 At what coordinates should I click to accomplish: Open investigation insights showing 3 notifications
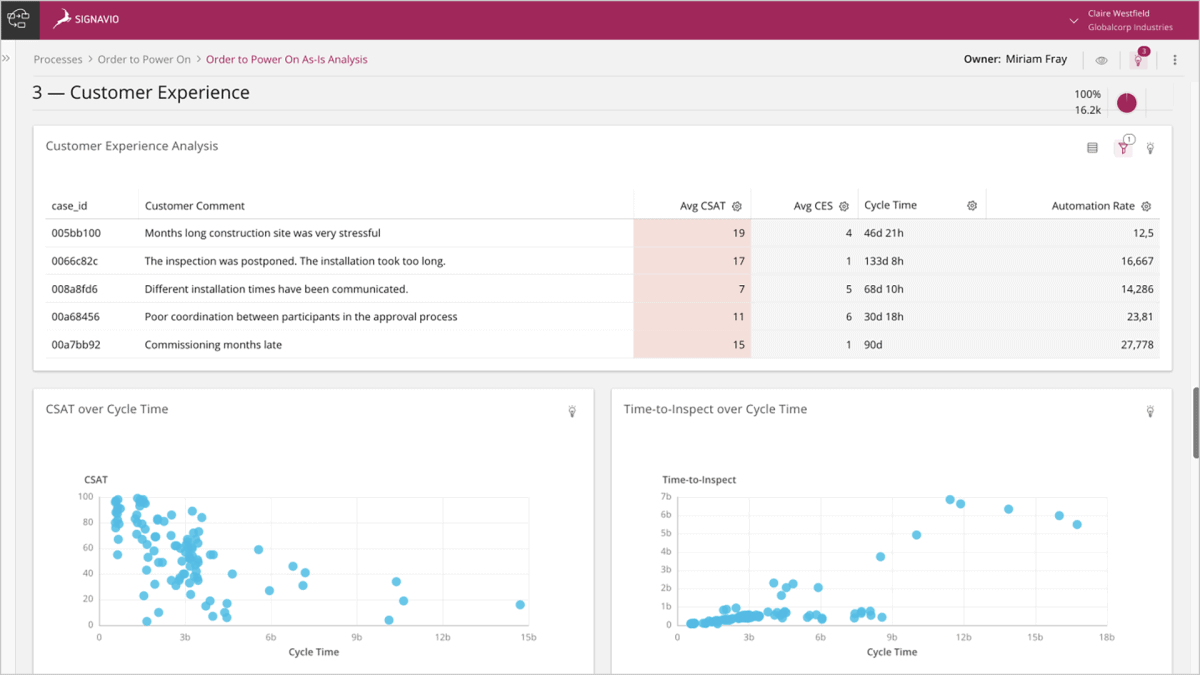[1139, 60]
